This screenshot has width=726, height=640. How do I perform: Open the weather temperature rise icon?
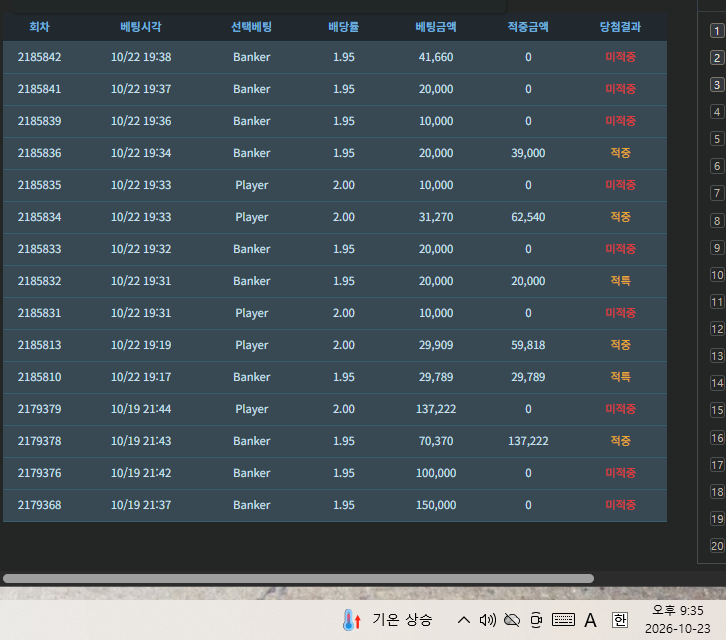point(352,620)
